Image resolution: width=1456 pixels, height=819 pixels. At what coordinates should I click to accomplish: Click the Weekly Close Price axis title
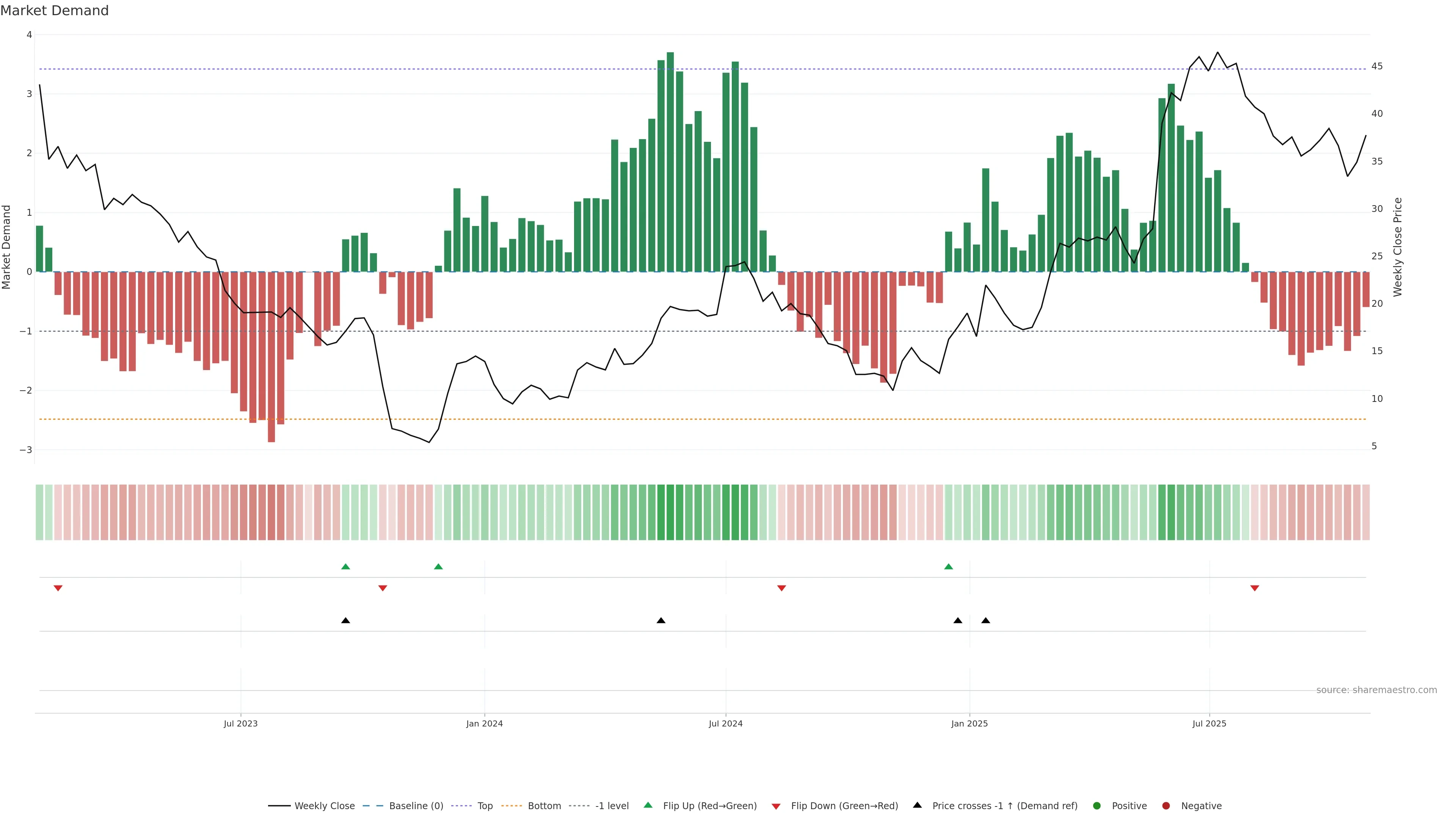tap(1397, 247)
